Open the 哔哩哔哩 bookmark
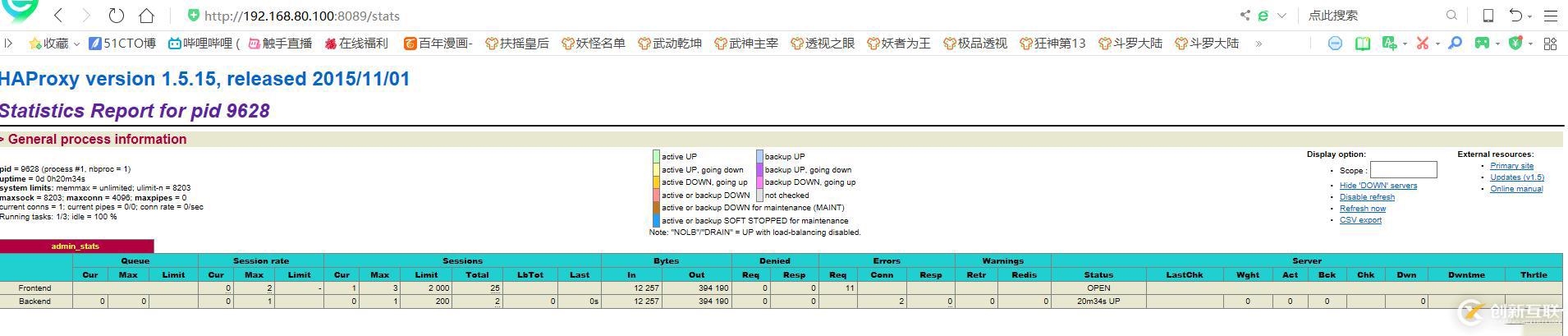This screenshot has width=1568, height=336. [x=204, y=43]
